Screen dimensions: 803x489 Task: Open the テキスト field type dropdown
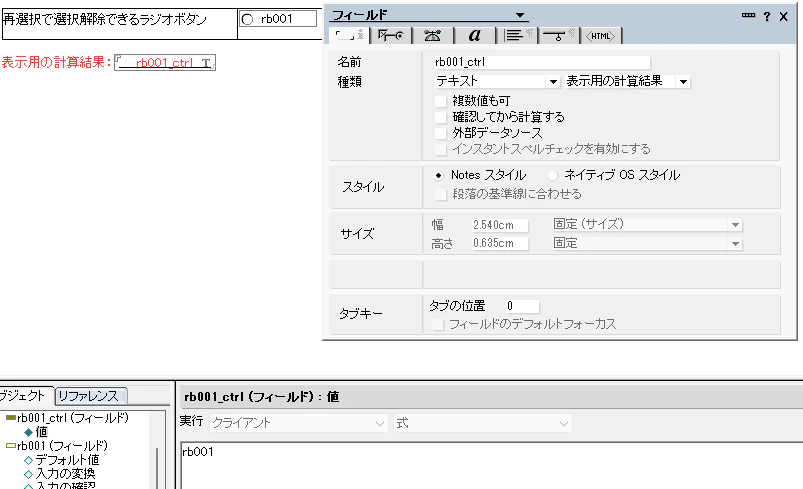click(553, 82)
